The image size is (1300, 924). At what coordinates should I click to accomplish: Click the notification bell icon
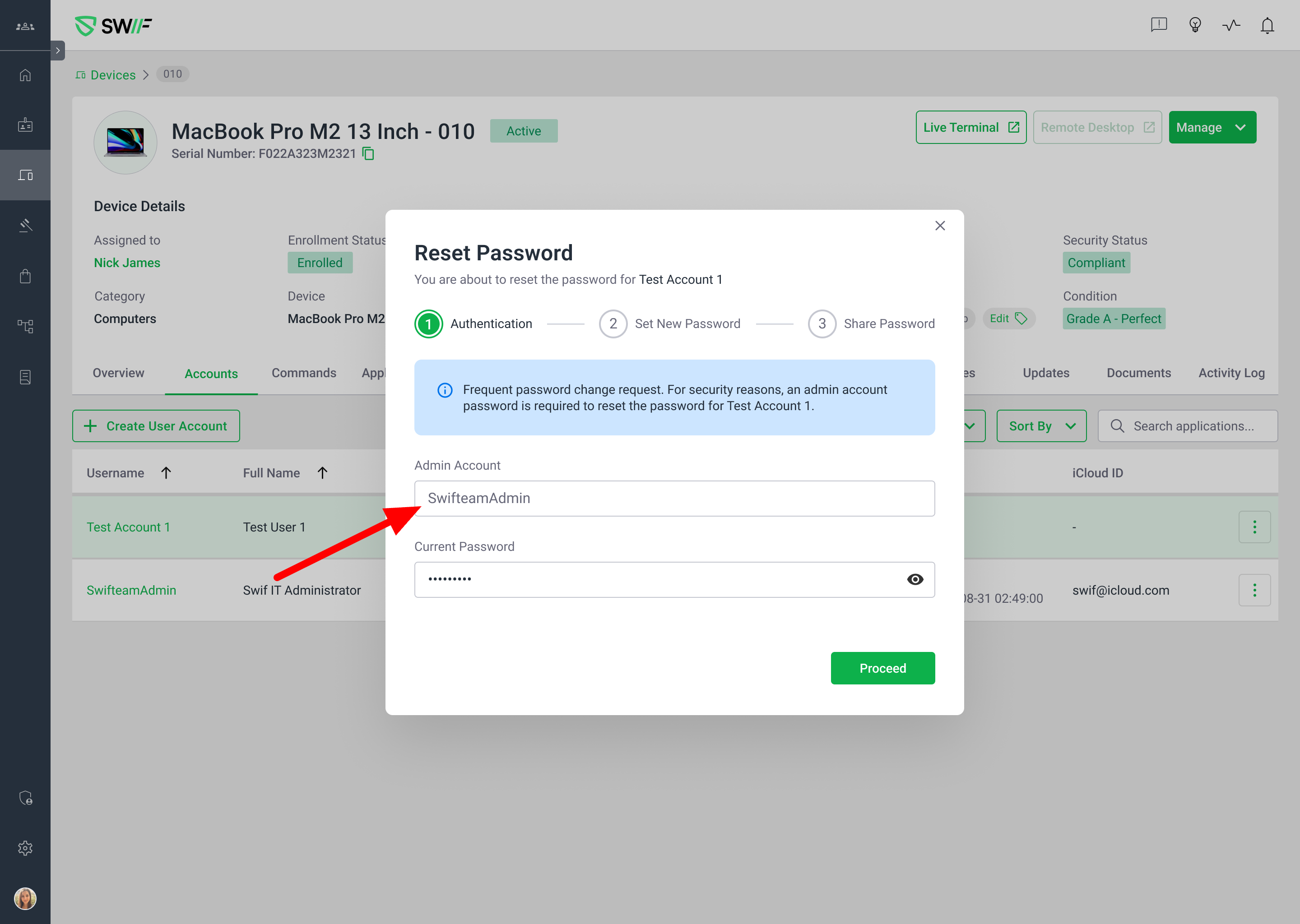click(x=1267, y=26)
